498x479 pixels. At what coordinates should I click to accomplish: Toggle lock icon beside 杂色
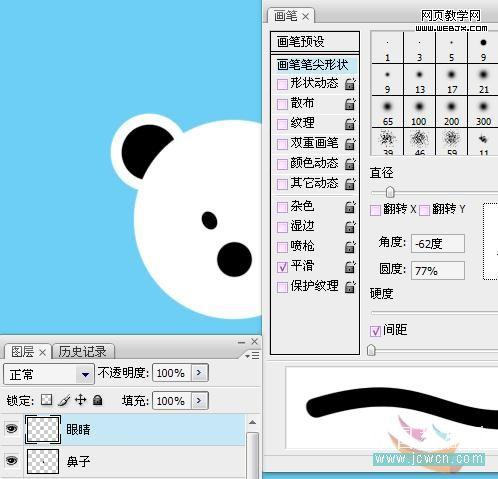click(x=350, y=207)
